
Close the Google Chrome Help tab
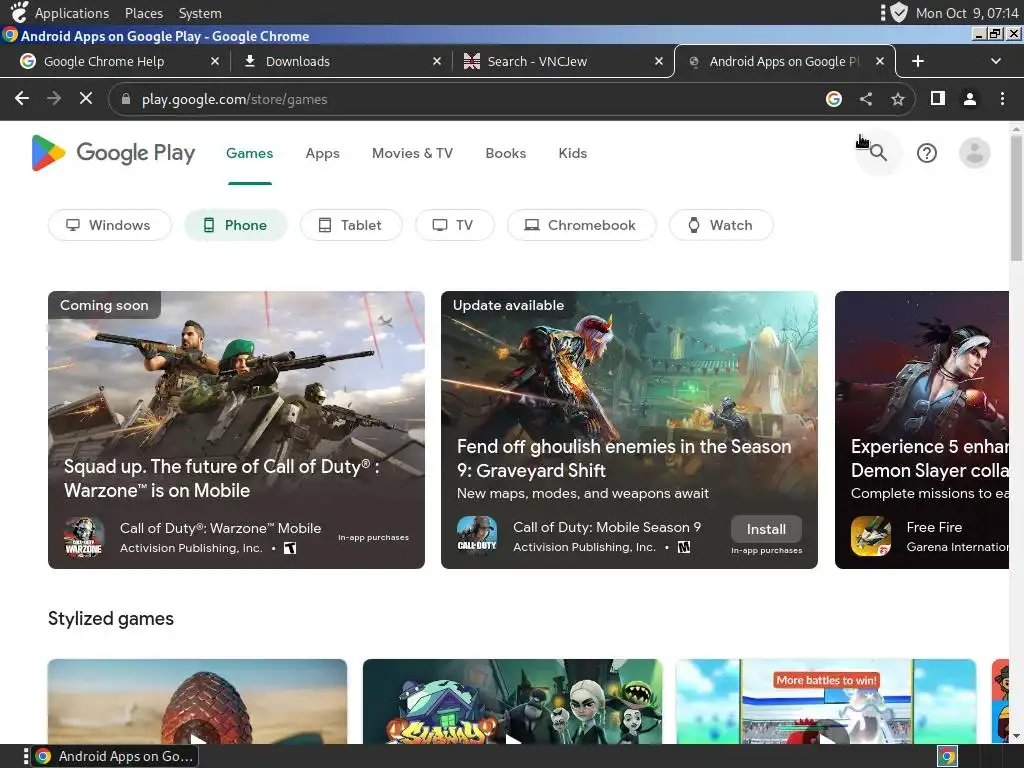coord(215,61)
